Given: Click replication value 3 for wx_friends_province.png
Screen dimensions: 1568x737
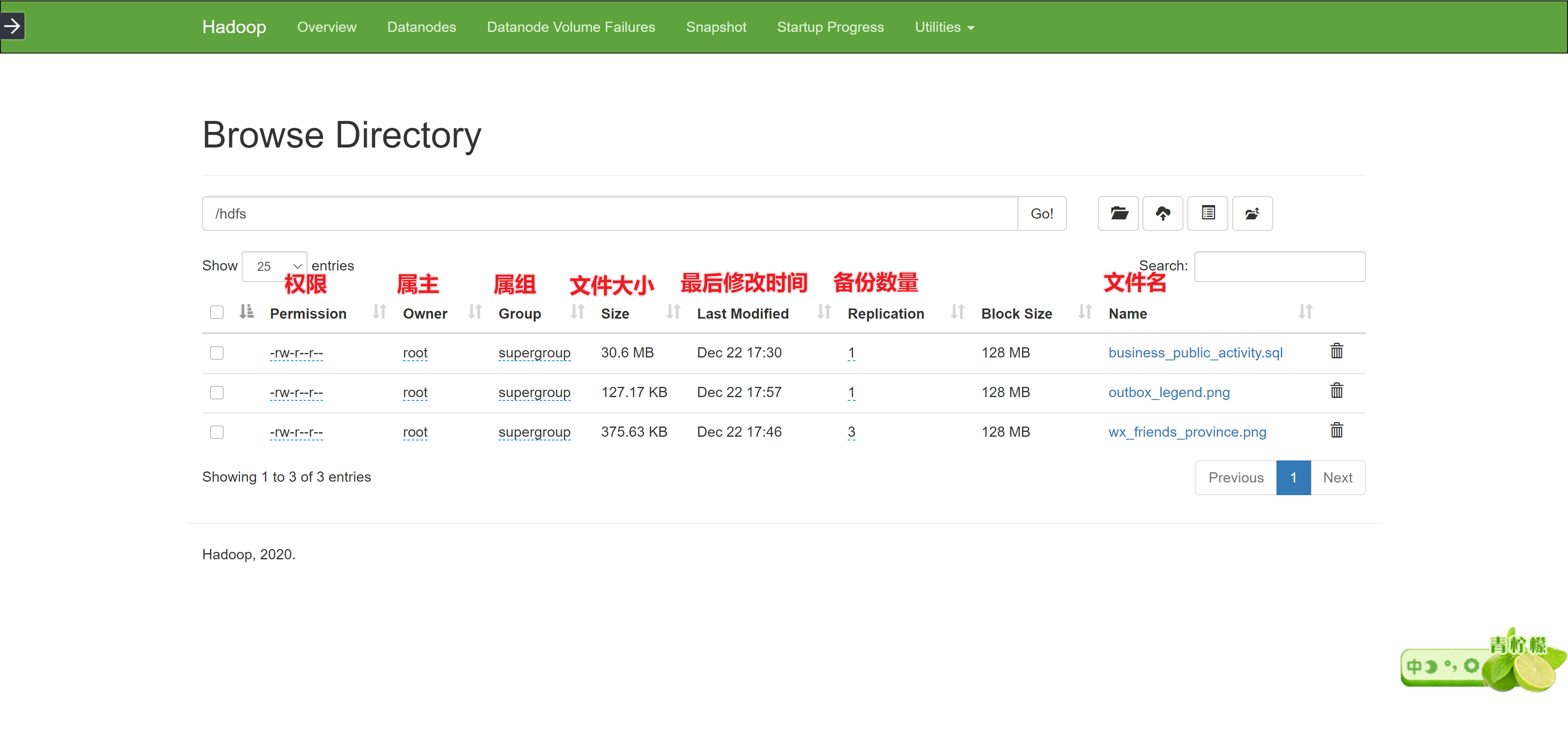Looking at the screenshot, I should pos(851,432).
